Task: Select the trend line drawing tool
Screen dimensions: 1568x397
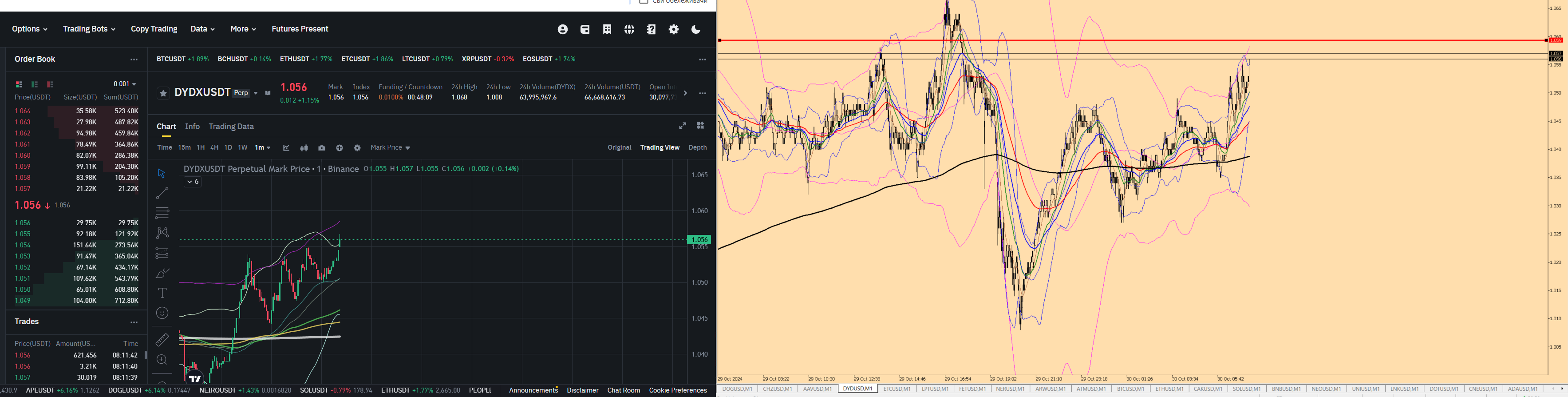Action: [x=162, y=193]
